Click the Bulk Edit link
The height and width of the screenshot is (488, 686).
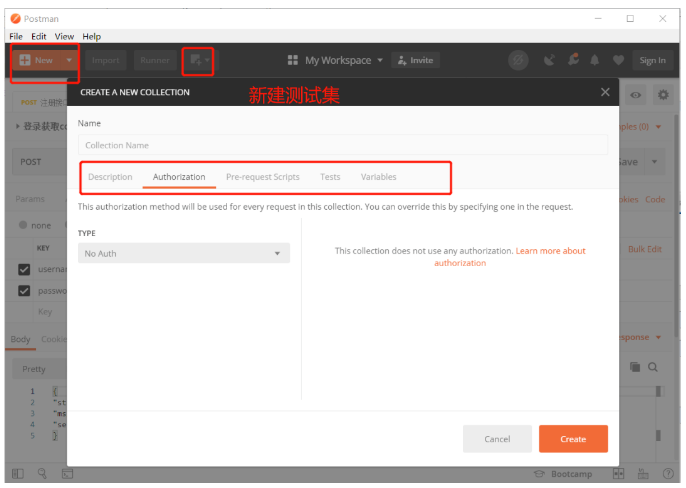click(x=645, y=249)
